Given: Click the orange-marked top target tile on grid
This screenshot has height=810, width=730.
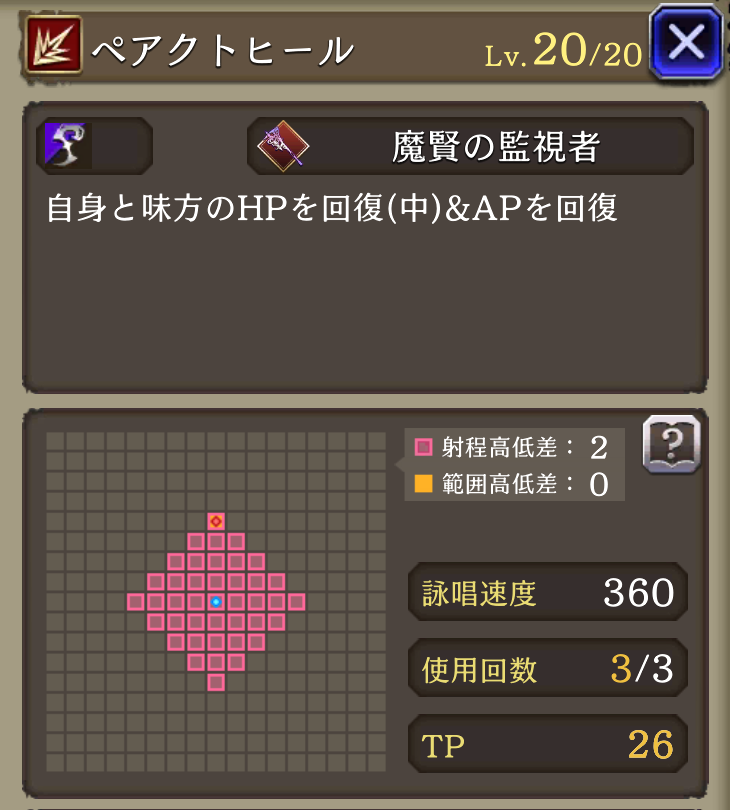Looking at the screenshot, I should [x=216, y=521].
